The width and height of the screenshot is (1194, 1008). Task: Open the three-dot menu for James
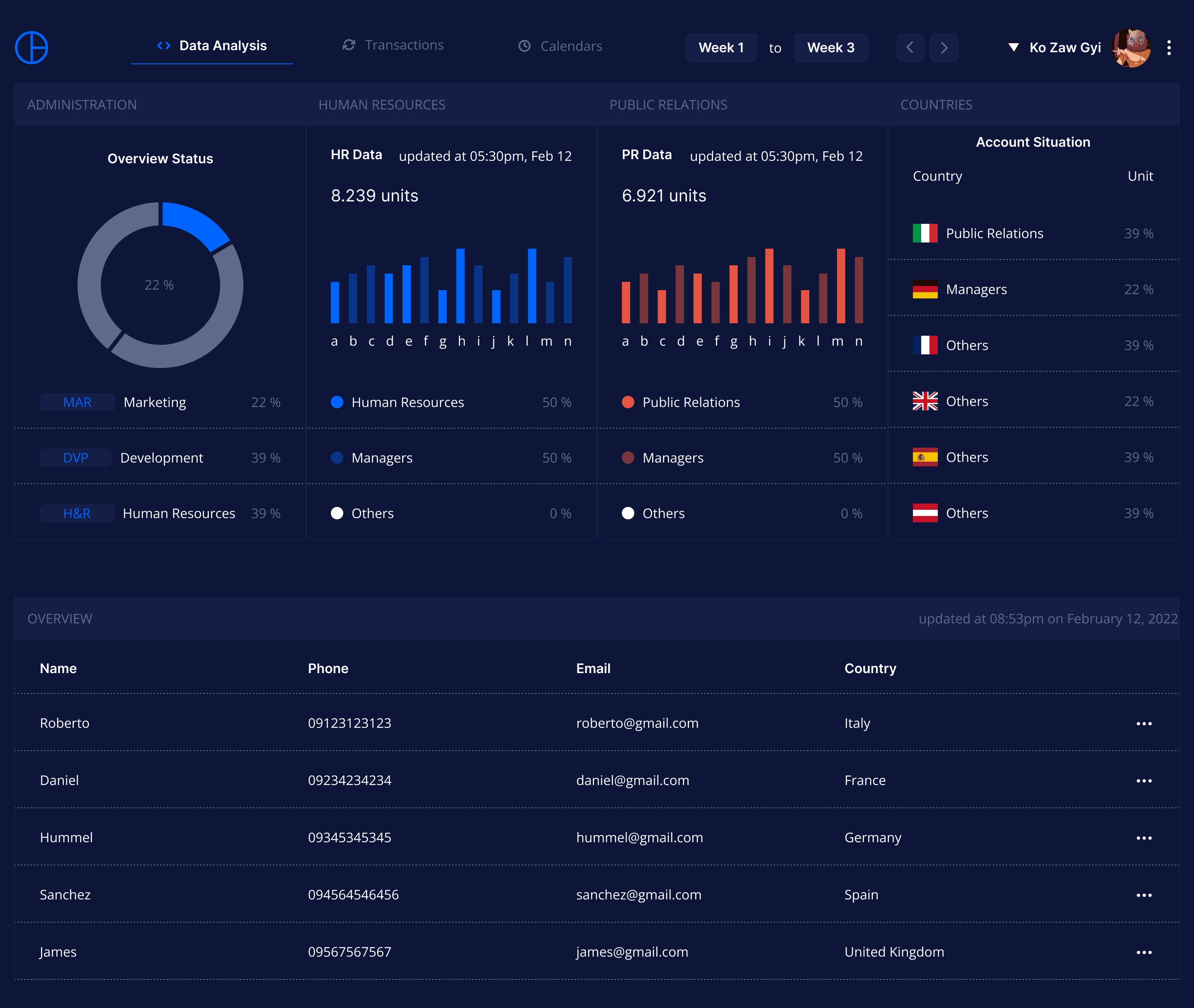point(1144,952)
